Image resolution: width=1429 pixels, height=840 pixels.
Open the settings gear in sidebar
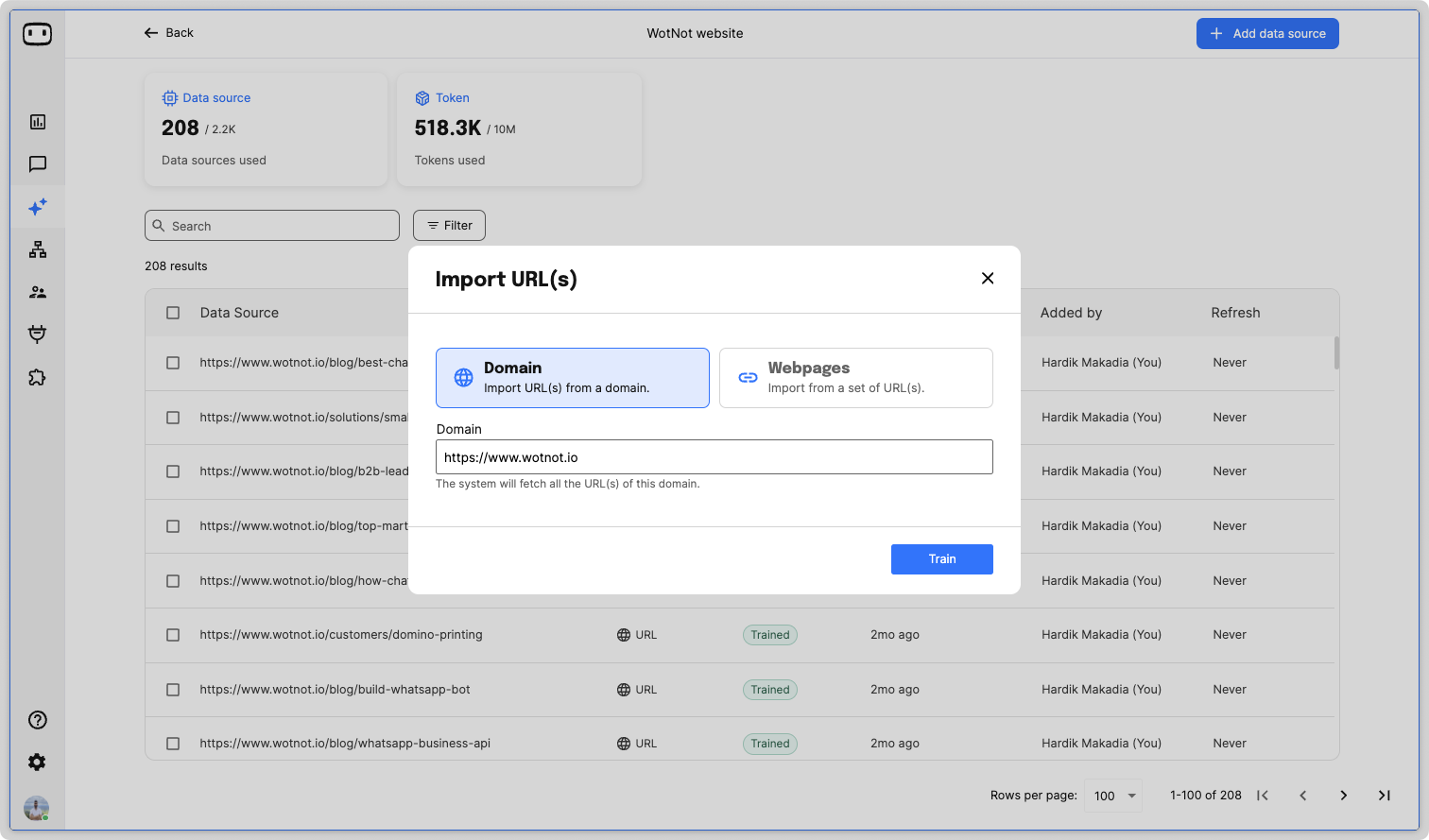tap(38, 763)
